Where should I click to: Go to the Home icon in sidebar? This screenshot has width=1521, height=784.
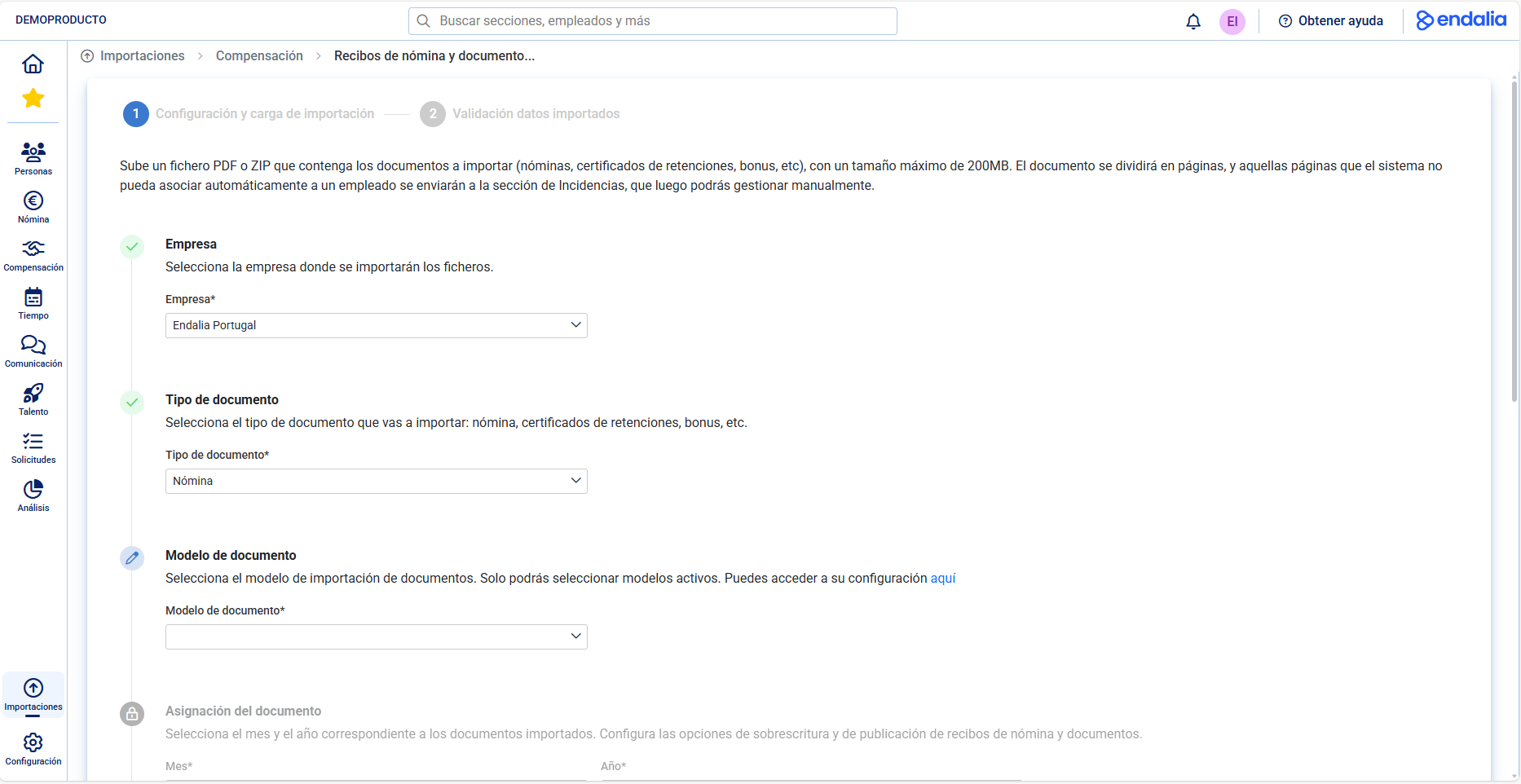click(x=33, y=64)
